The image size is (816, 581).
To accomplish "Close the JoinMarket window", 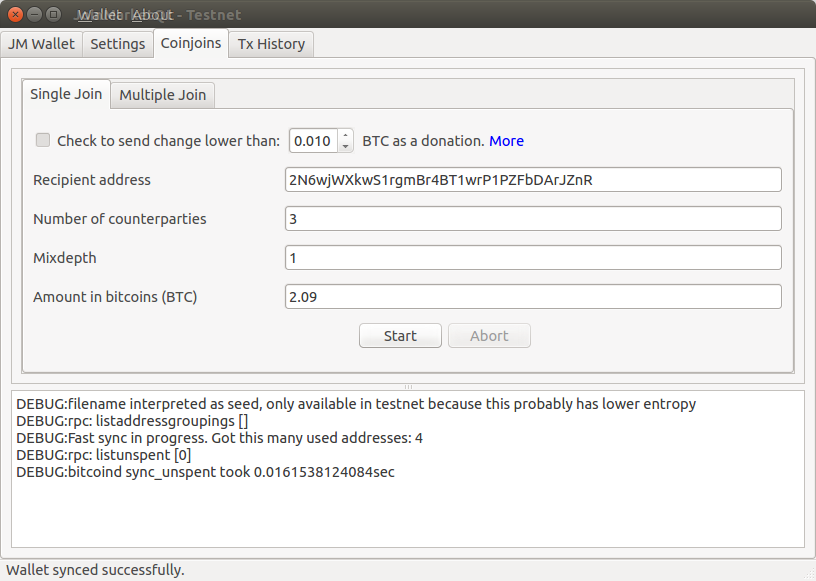I will (x=13, y=15).
